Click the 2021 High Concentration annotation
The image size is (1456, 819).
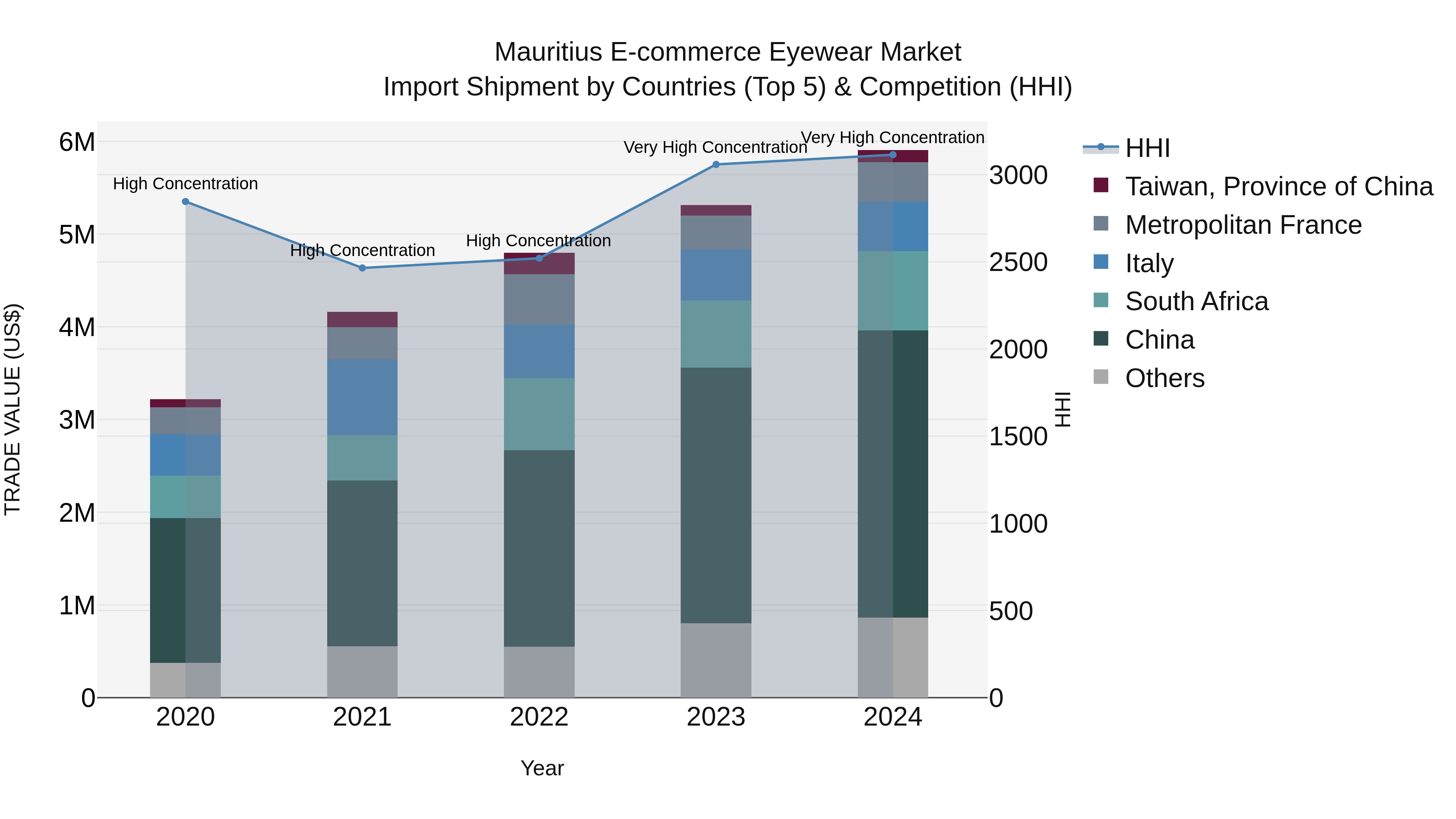click(362, 250)
